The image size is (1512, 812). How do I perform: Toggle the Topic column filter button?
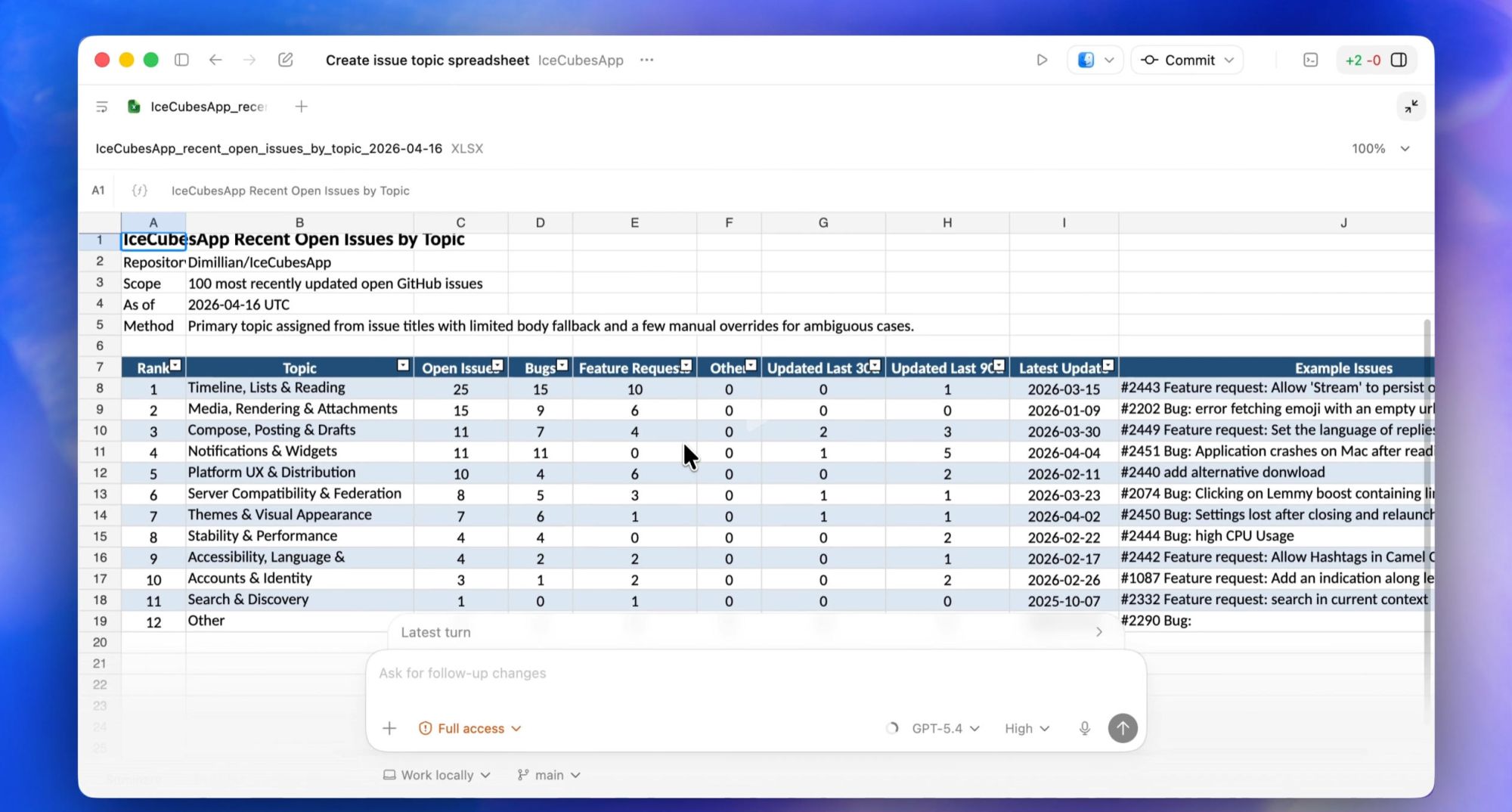click(403, 366)
